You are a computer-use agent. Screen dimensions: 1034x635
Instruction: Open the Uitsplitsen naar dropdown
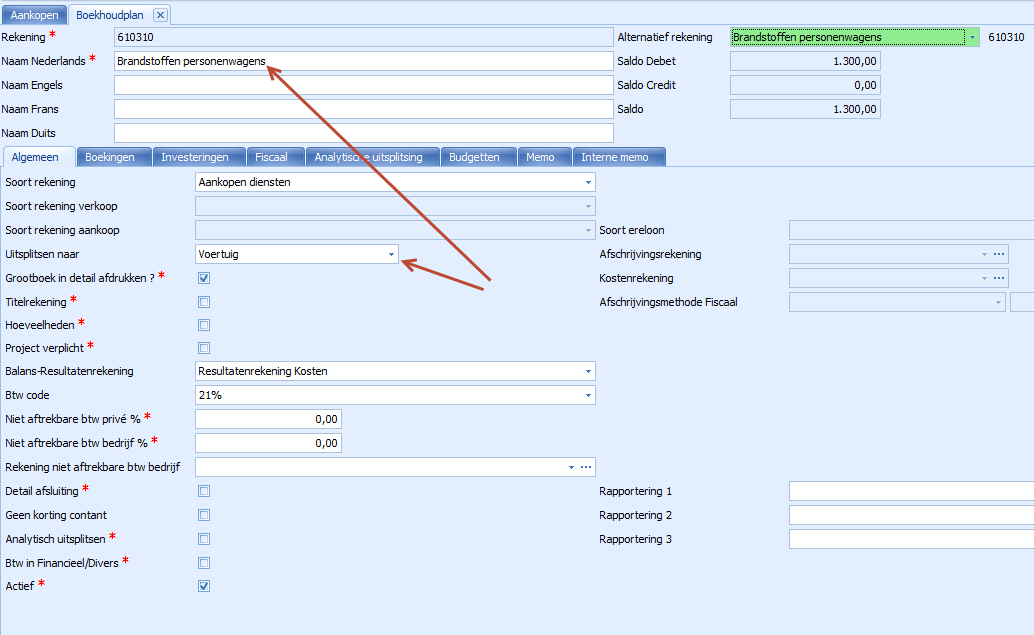[391, 254]
